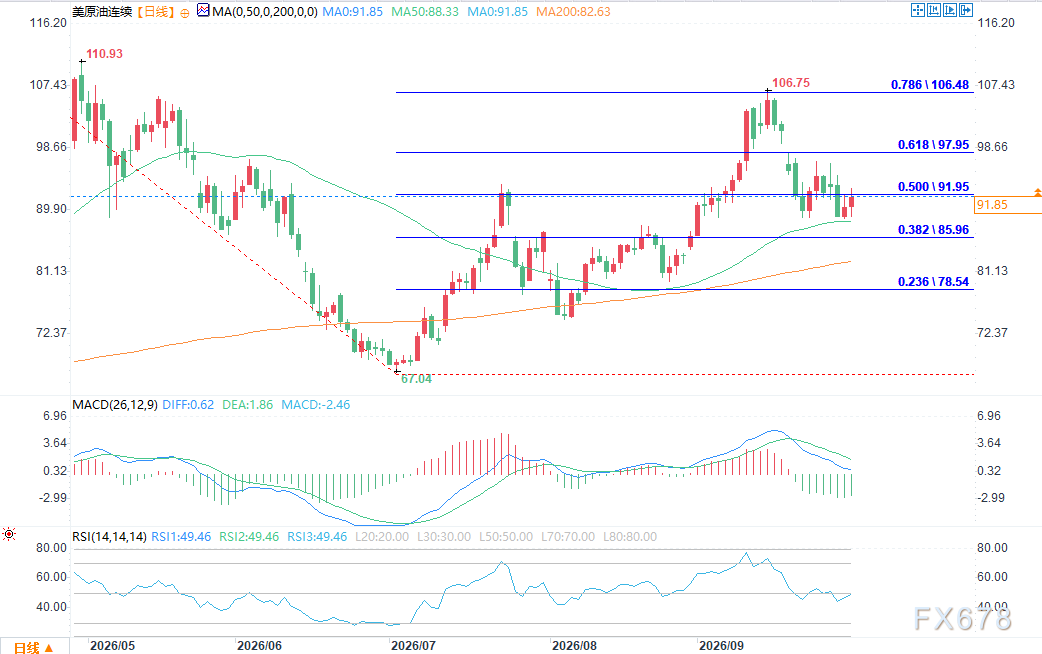Click the MA200:82.63 value in header
This screenshot has height=654, width=1042.
573,12
